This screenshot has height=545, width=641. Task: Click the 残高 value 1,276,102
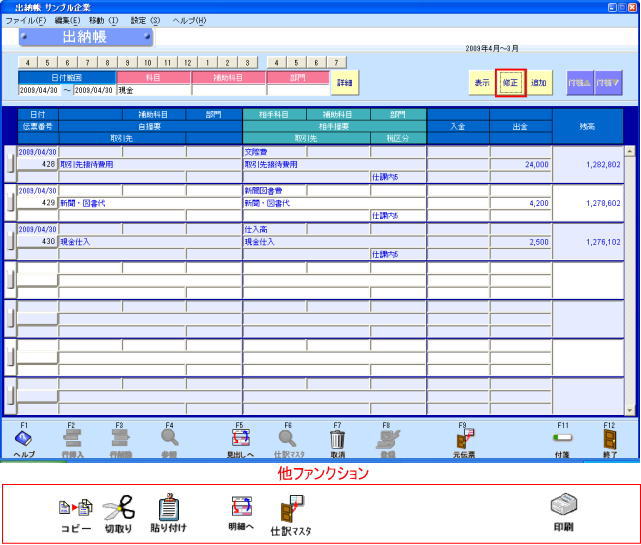(603, 242)
